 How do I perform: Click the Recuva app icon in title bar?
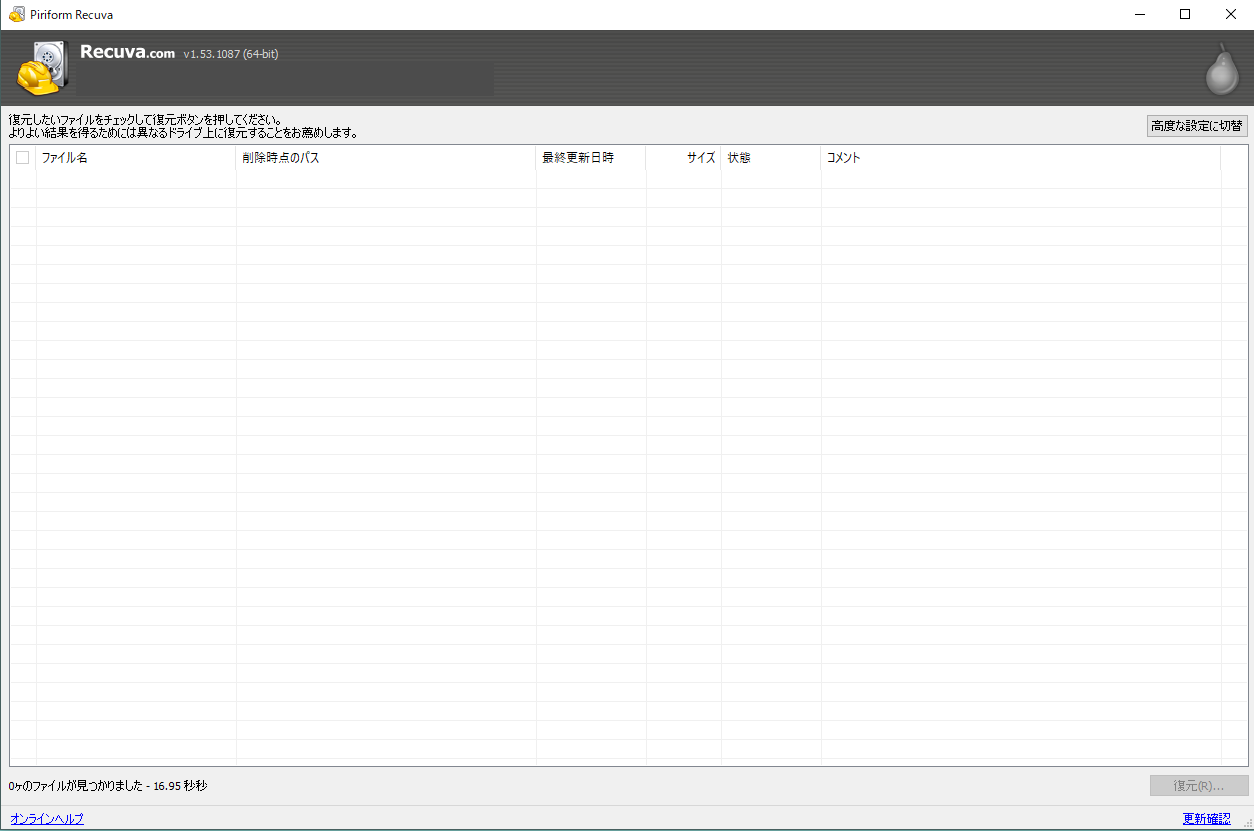tap(16, 14)
